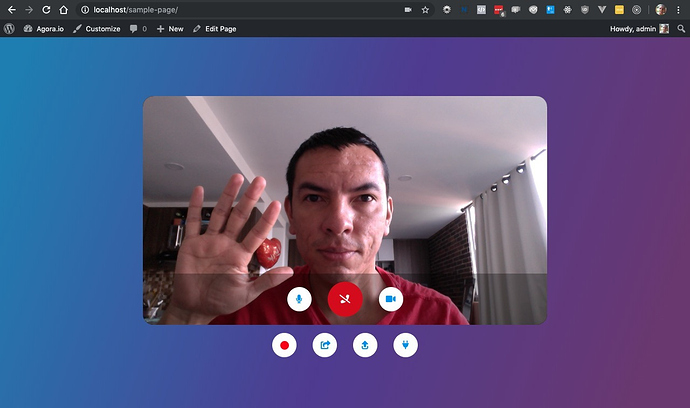This screenshot has width=690, height=408.
Task: Toggle the camera off with the video button
Action: coord(391,299)
